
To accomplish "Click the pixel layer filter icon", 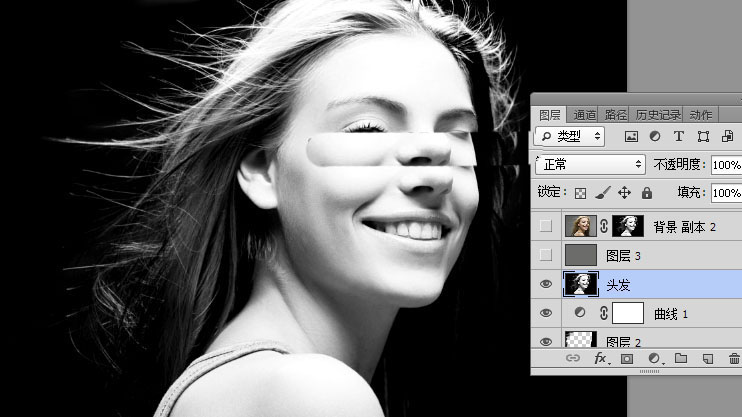I will point(631,136).
